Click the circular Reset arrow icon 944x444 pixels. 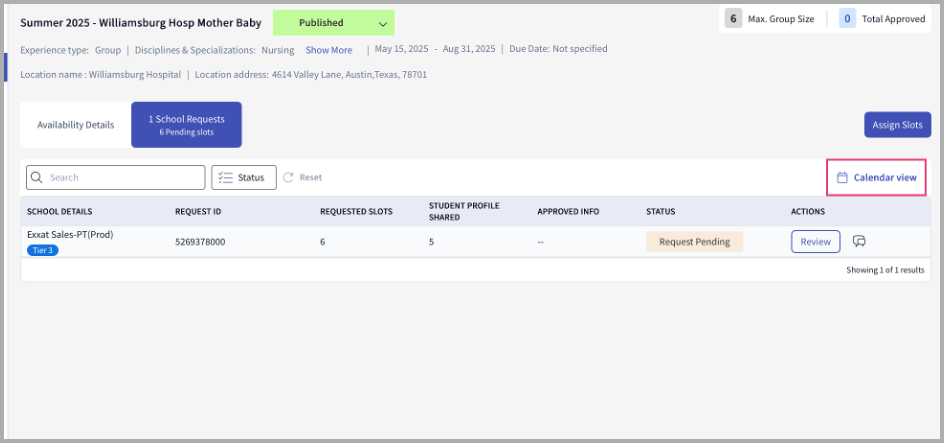pos(288,178)
